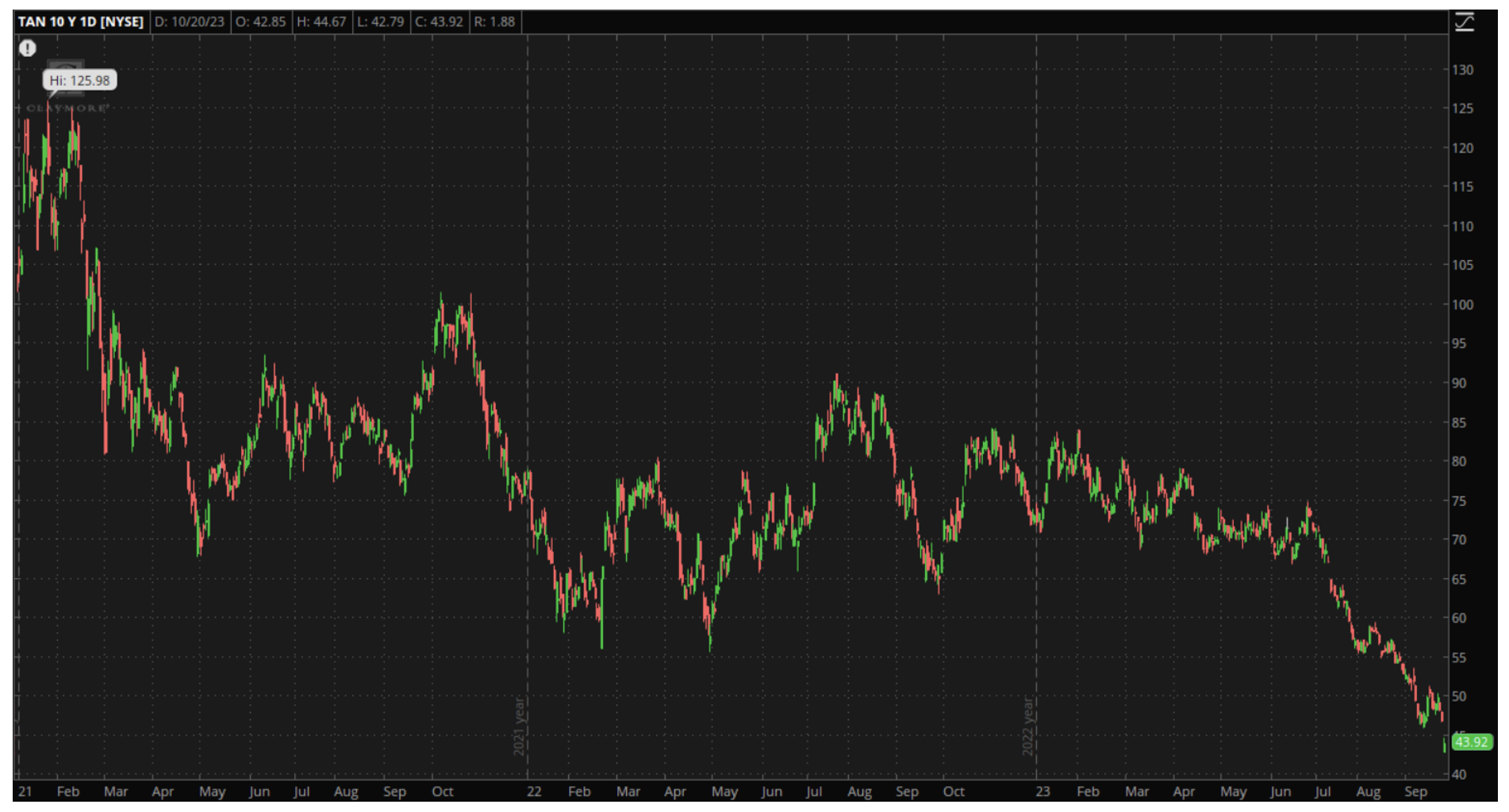This screenshot has height=812, width=1509.
Task: Click the close value C: 43.92
Action: tap(439, 21)
